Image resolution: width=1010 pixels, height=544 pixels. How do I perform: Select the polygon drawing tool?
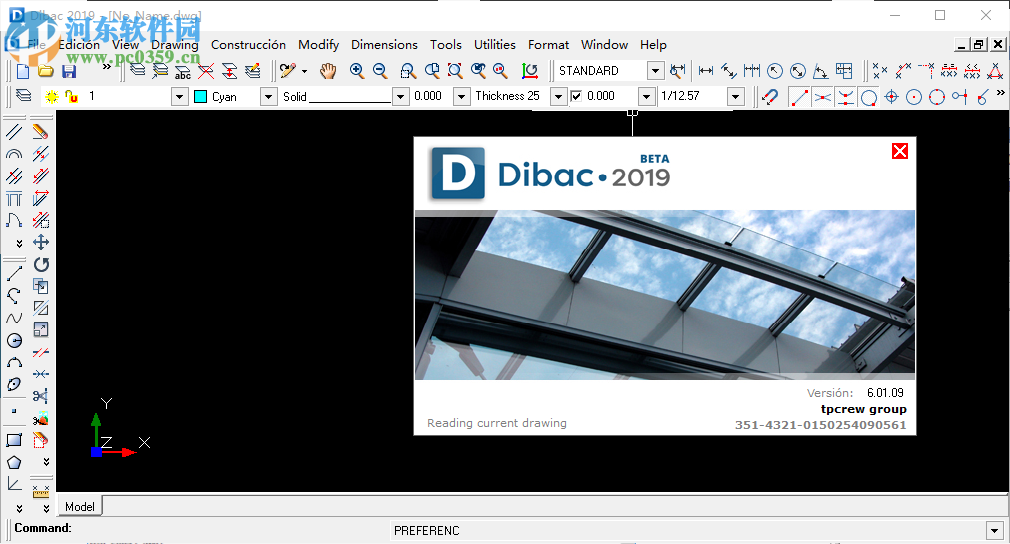[x=14, y=462]
